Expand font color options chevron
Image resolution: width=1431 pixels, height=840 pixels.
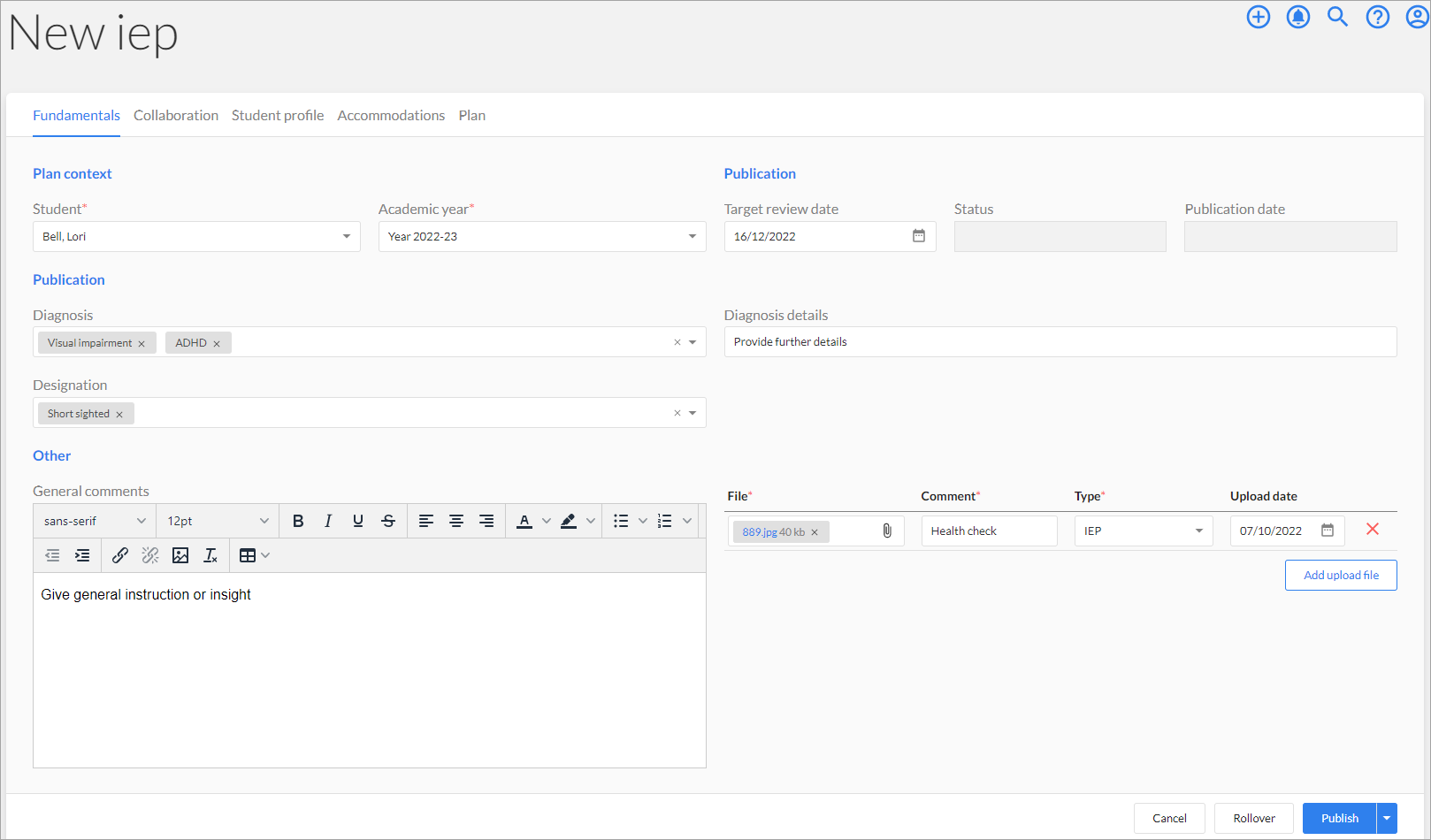tap(547, 521)
